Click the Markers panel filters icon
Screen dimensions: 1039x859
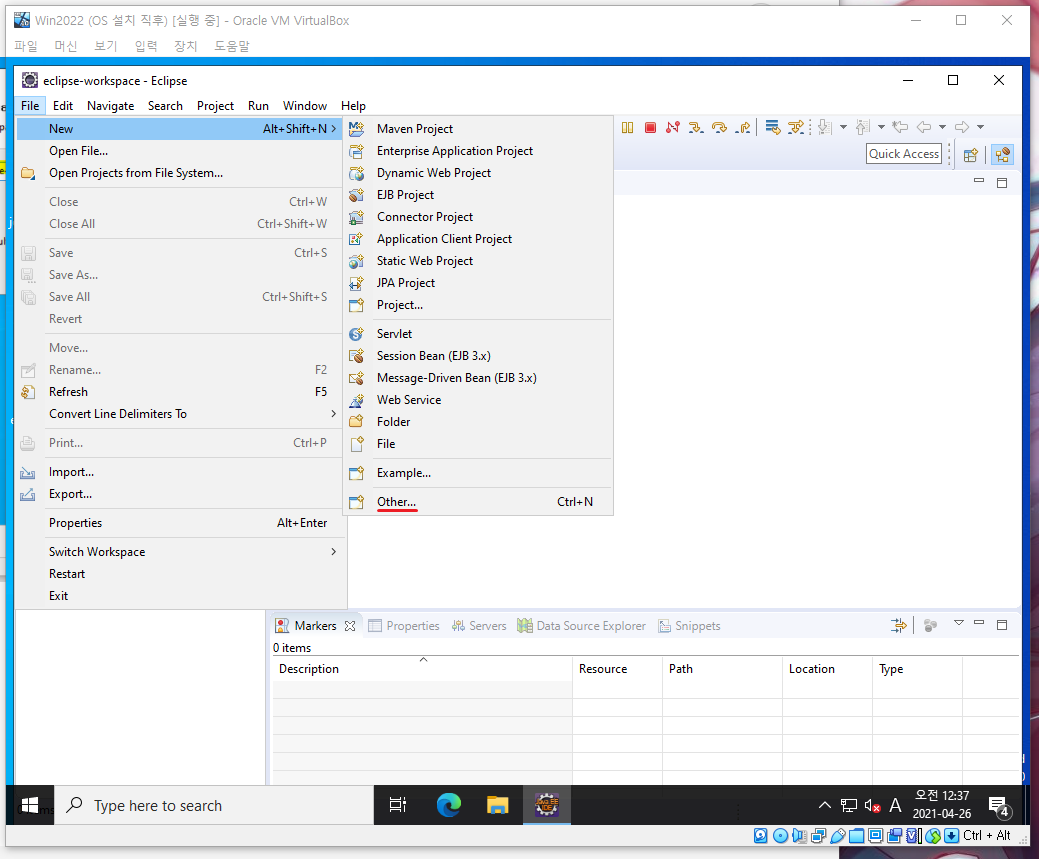[899, 625]
